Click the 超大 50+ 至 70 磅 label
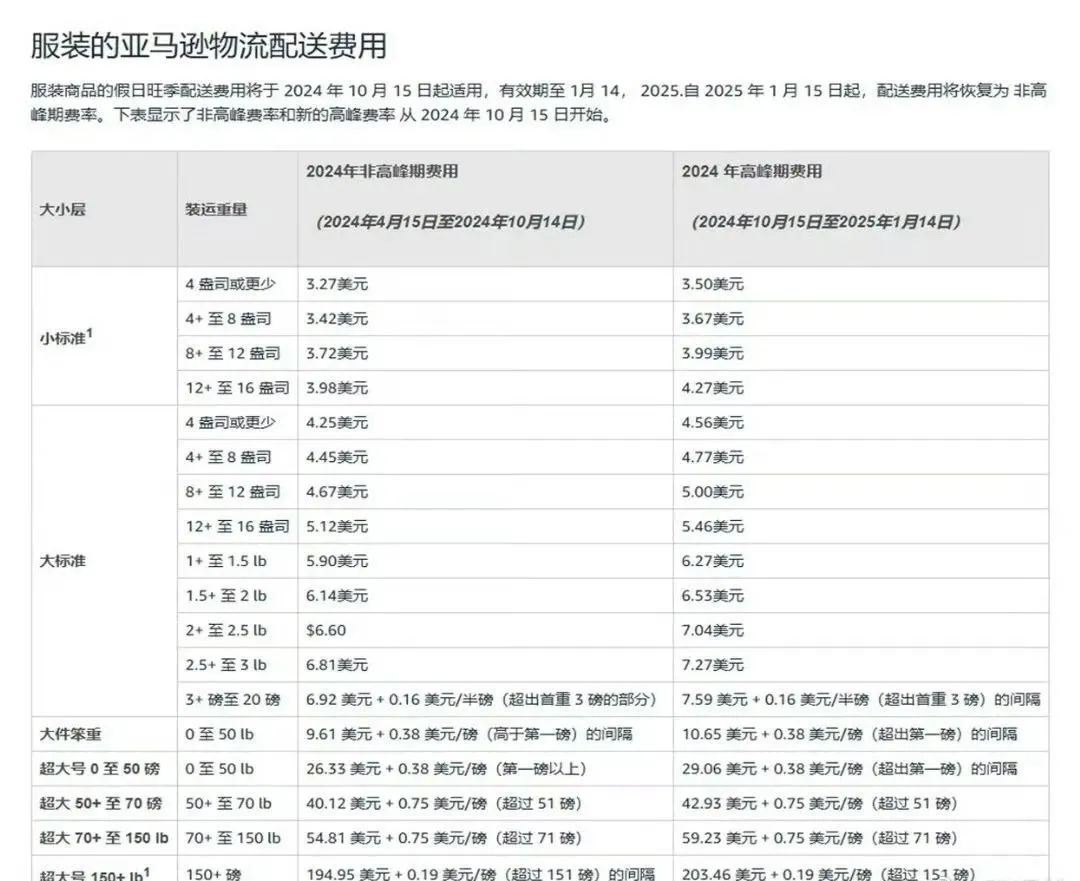The image size is (1080, 881). coord(101,803)
